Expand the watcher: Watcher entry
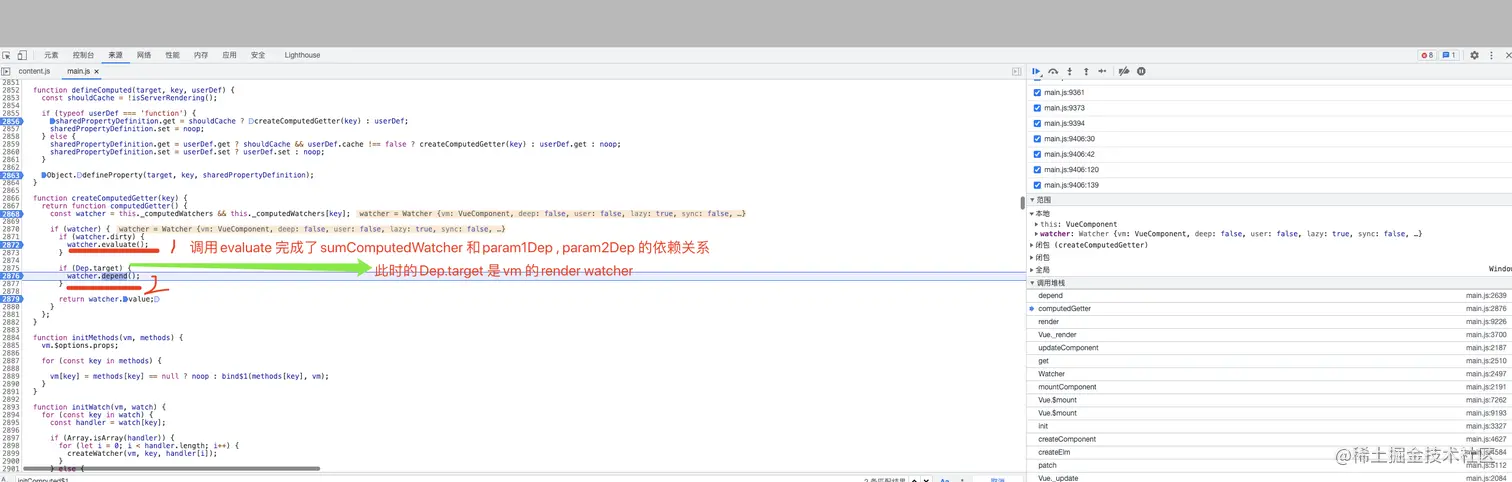The height and width of the screenshot is (482, 1512). 1037,234
